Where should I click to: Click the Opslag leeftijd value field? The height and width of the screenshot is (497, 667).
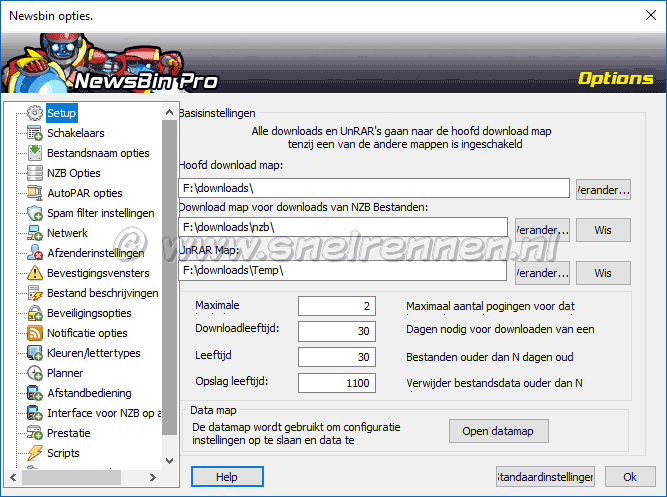click(x=337, y=383)
